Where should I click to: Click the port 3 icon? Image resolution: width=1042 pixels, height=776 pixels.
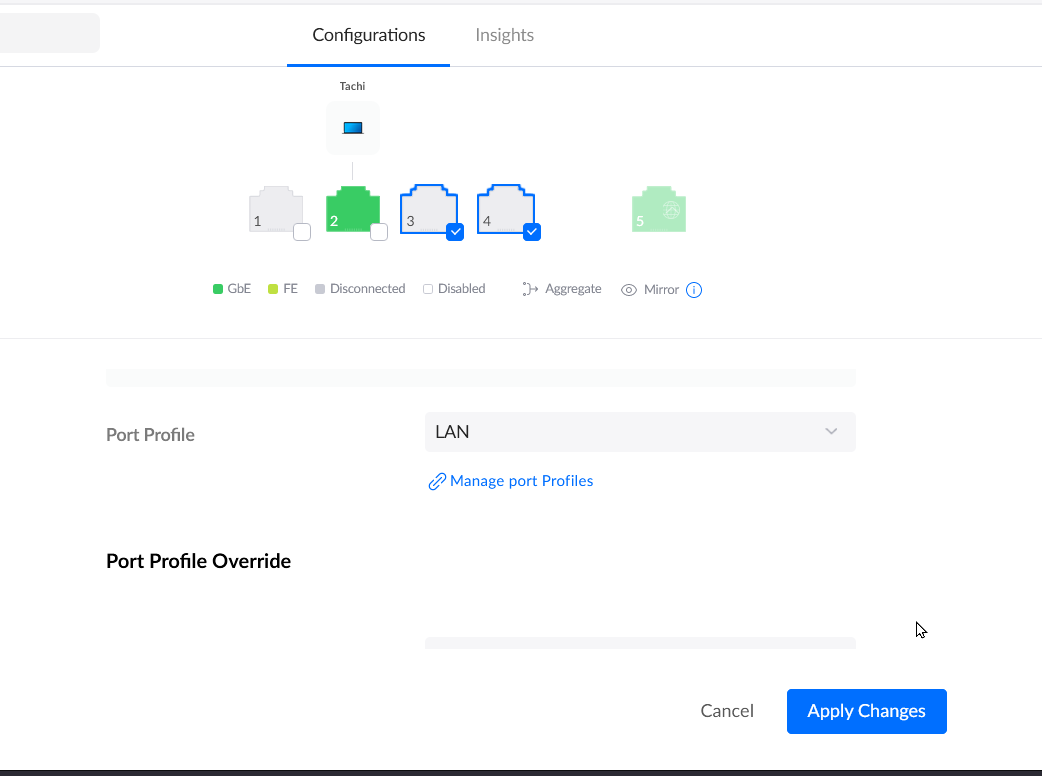click(x=429, y=209)
